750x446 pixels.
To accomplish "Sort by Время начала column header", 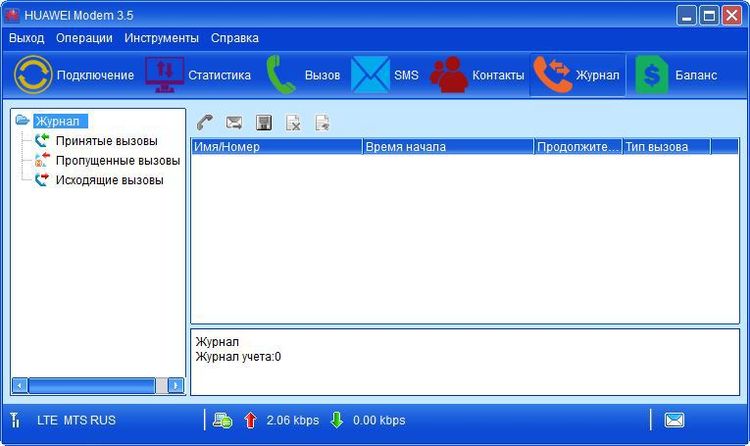I will point(448,146).
